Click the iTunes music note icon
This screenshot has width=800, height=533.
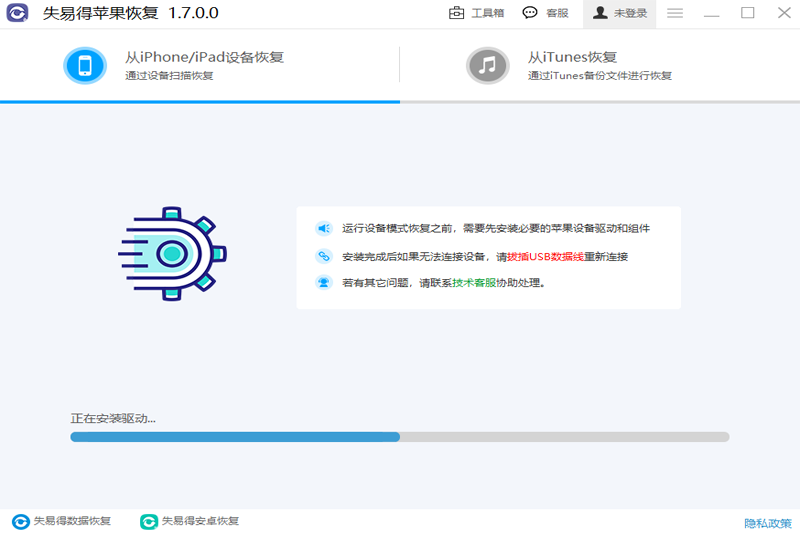tap(487, 66)
